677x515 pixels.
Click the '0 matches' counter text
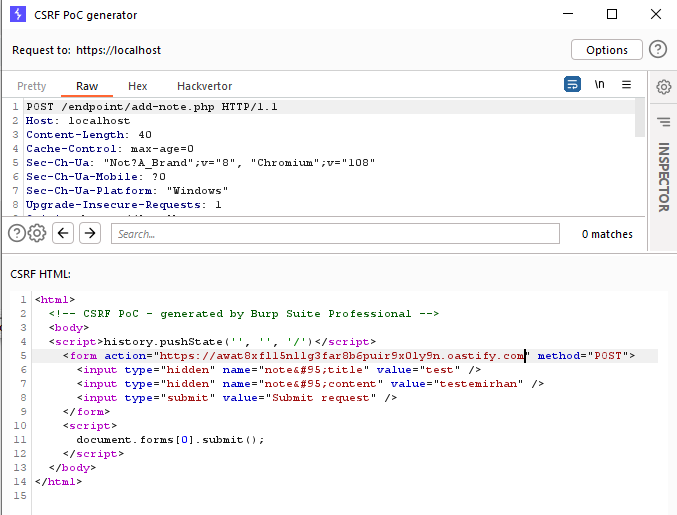coord(607,234)
